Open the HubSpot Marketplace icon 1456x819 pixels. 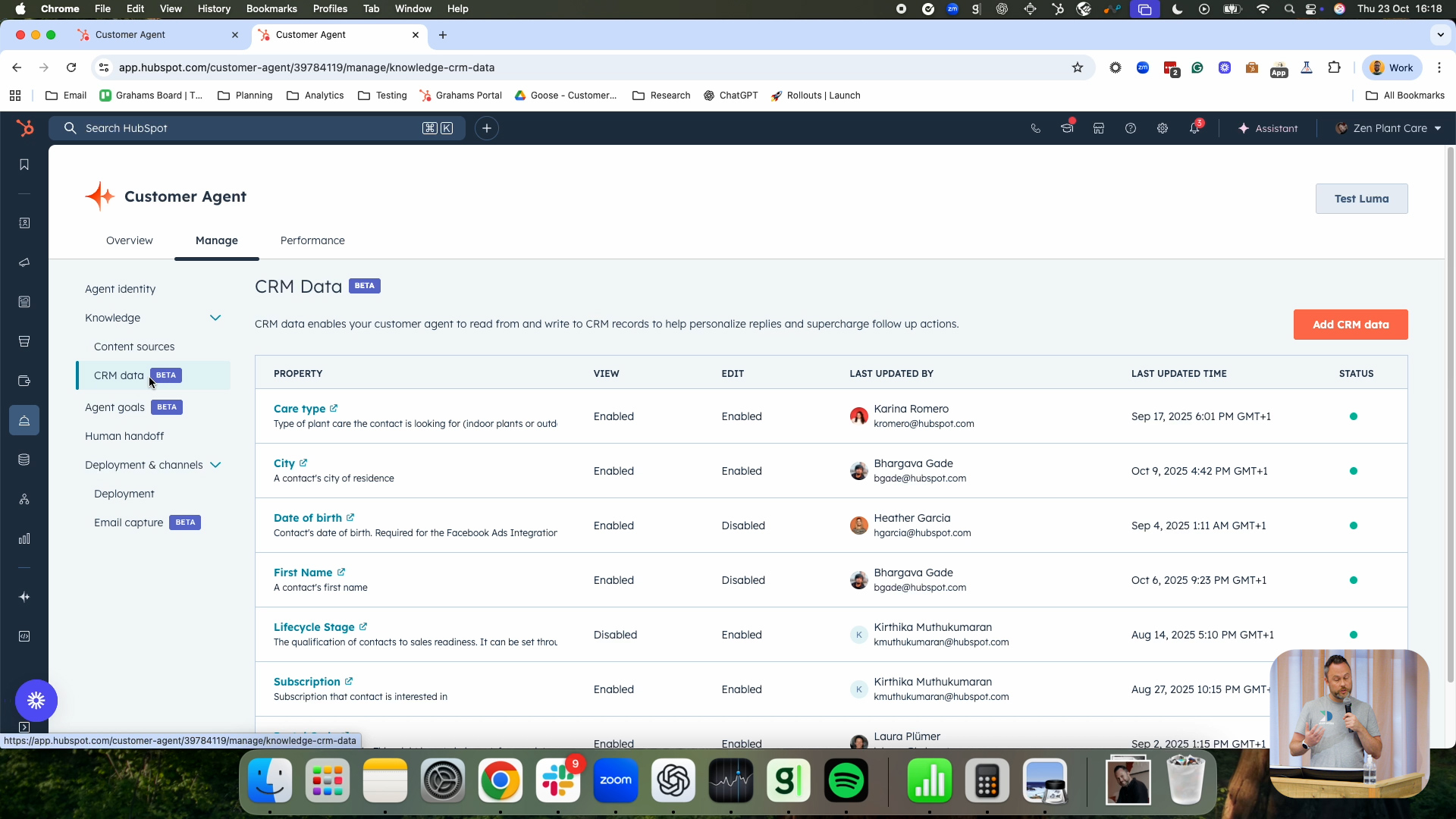click(x=1098, y=128)
